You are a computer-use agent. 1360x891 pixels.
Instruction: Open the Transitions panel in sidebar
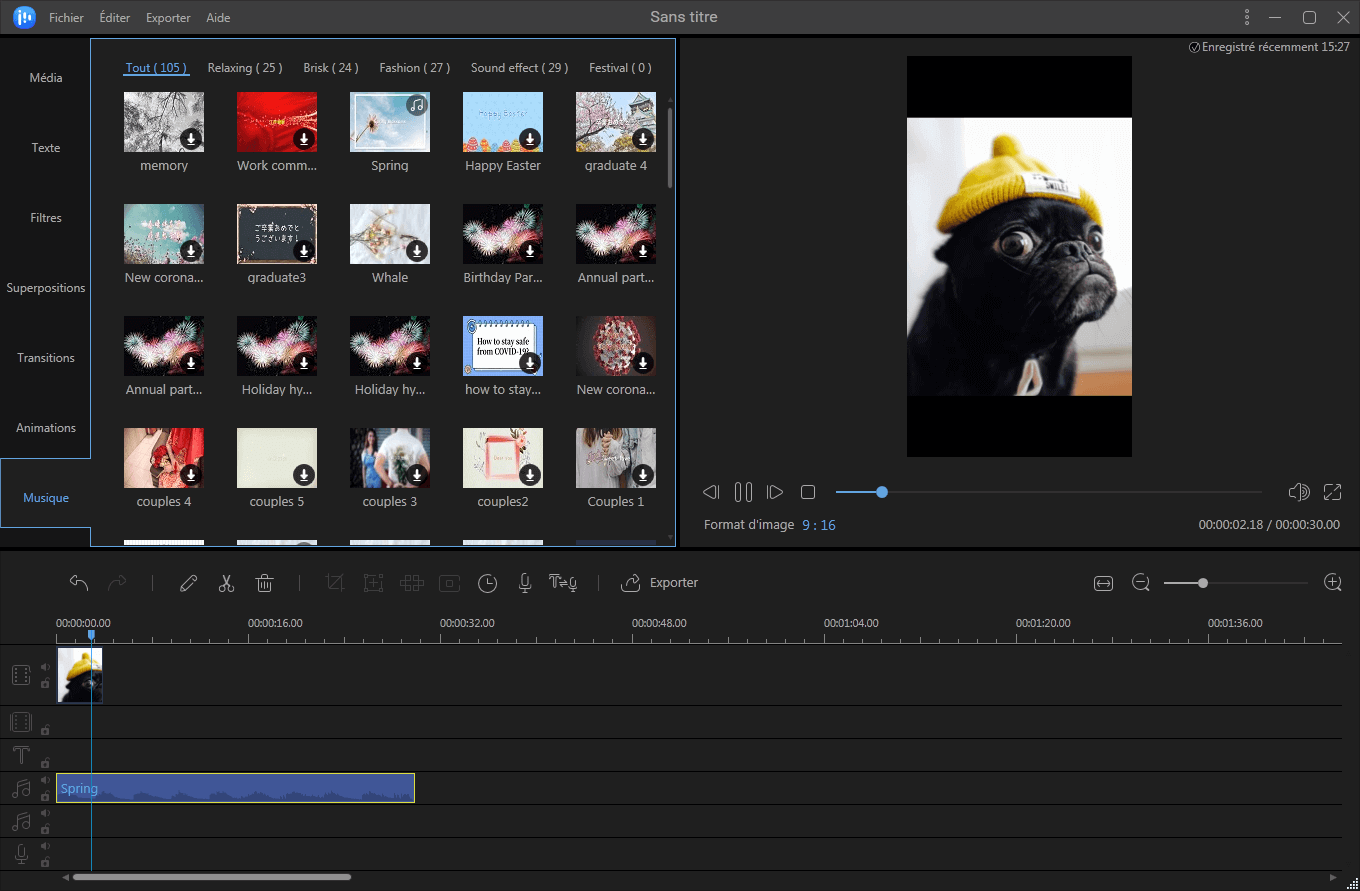point(46,358)
